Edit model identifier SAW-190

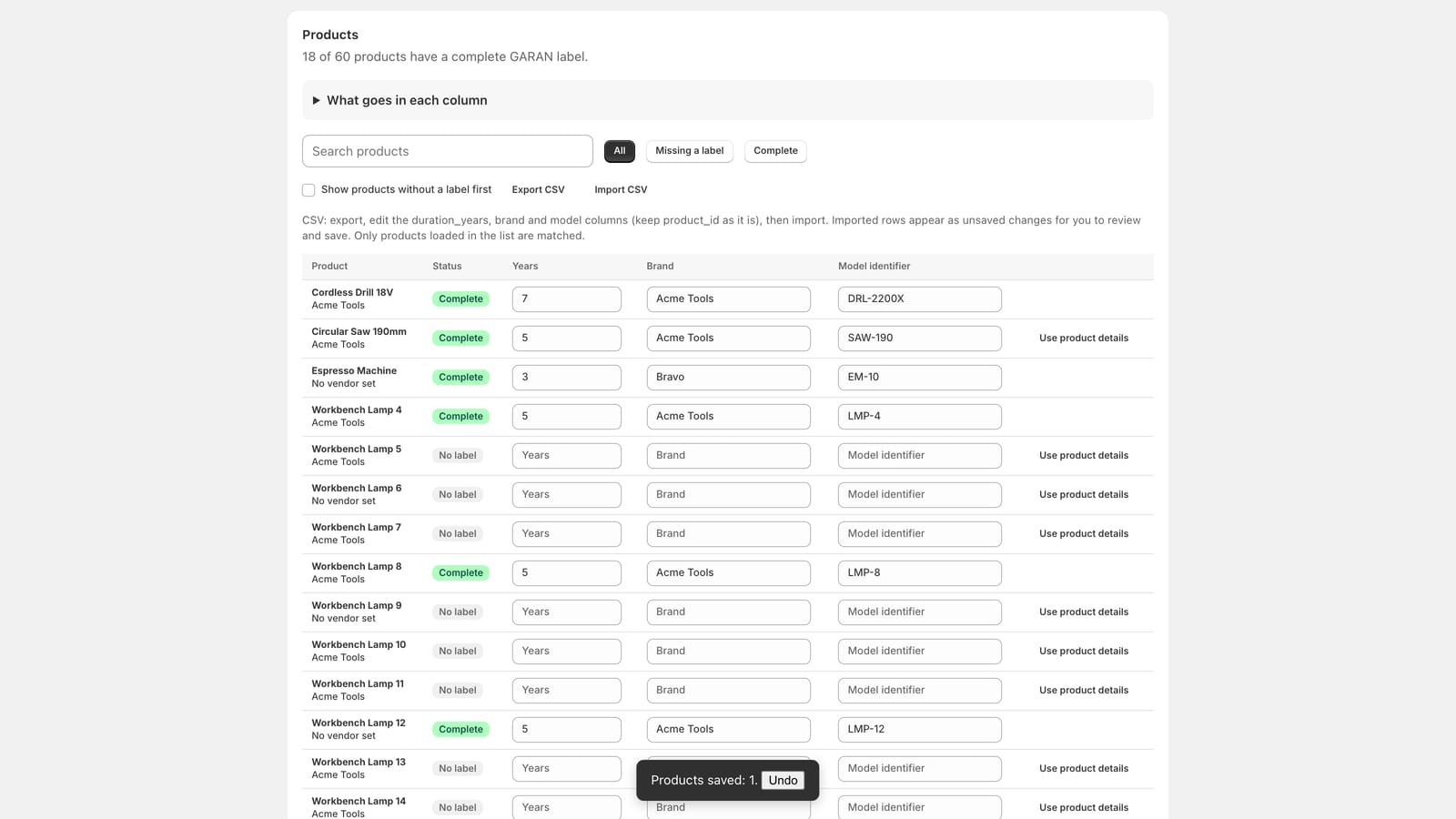[919, 339]
